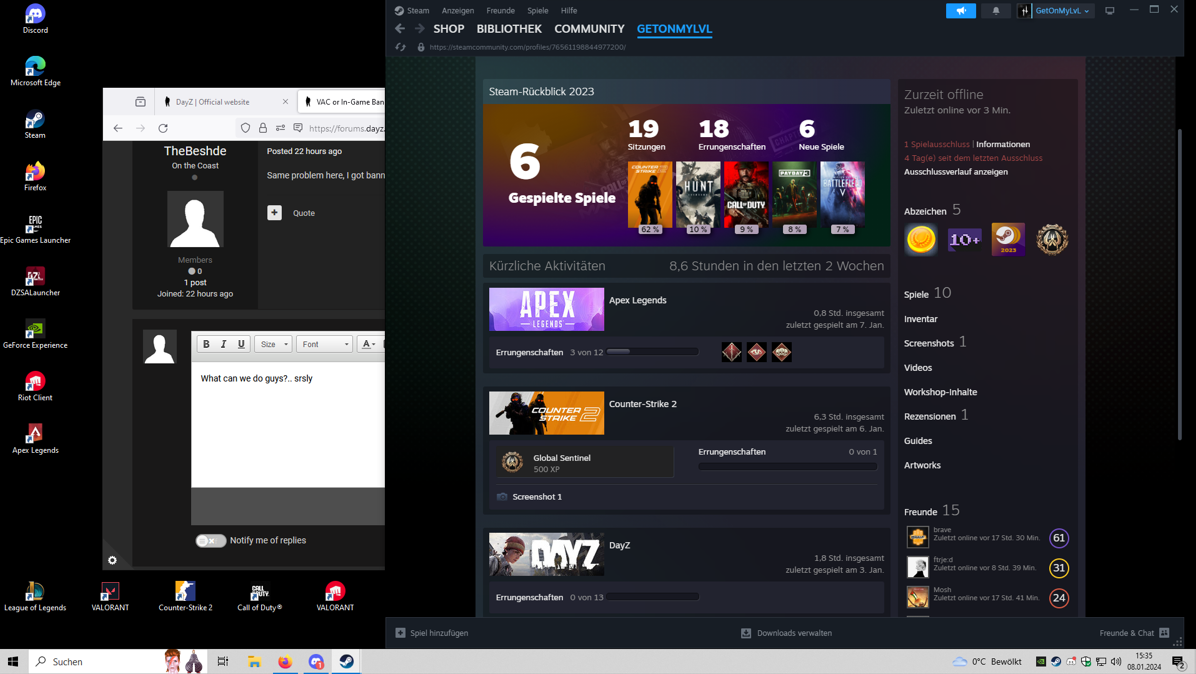Click Bold button in forum editor
Image resolution: width=1196 pixels, height=674 pixels.
[x=206, y=345]
